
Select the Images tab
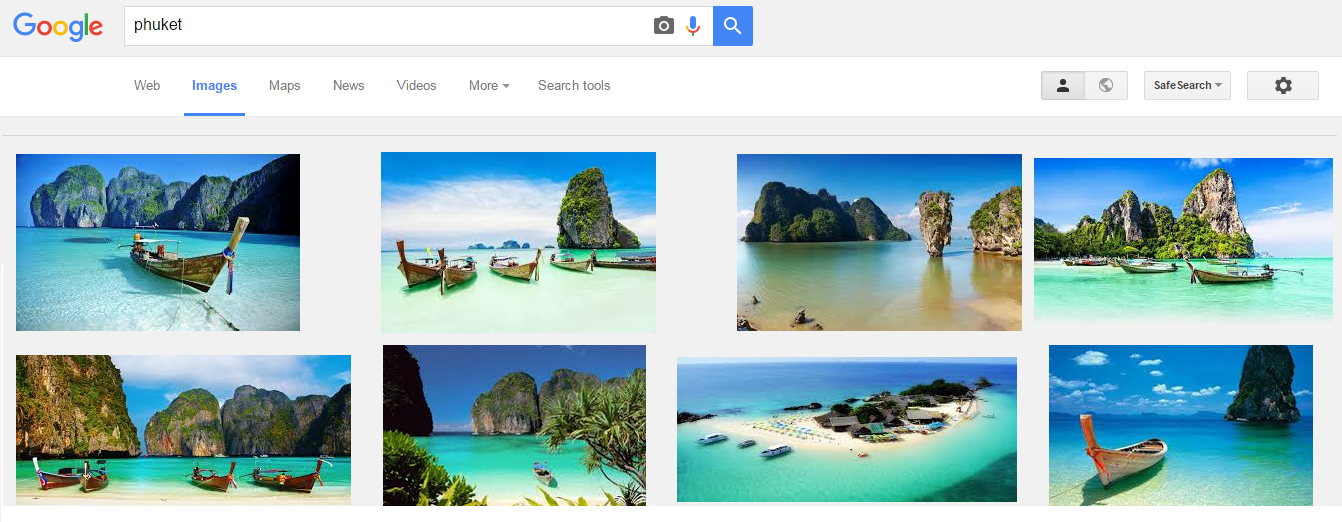click(214, 86)
